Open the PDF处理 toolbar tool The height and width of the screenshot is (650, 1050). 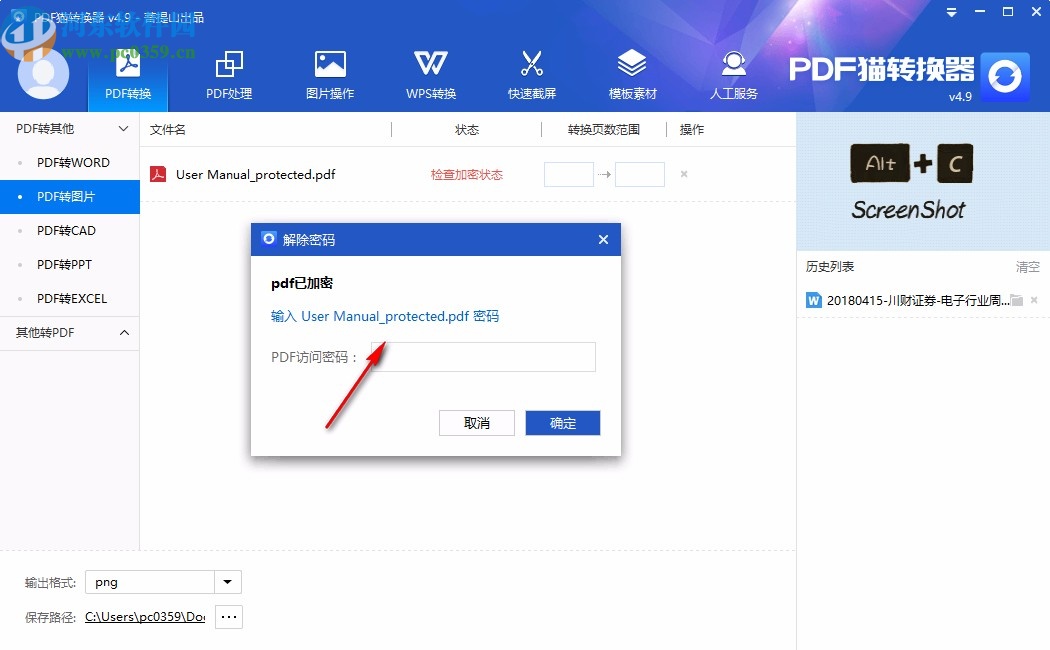point(228,72)
